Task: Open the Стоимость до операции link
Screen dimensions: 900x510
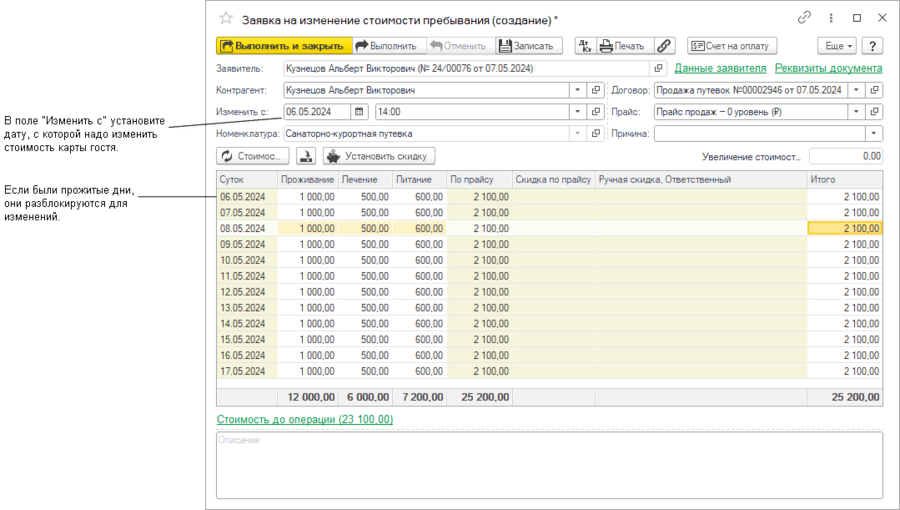Action: (x=305, y=419)
